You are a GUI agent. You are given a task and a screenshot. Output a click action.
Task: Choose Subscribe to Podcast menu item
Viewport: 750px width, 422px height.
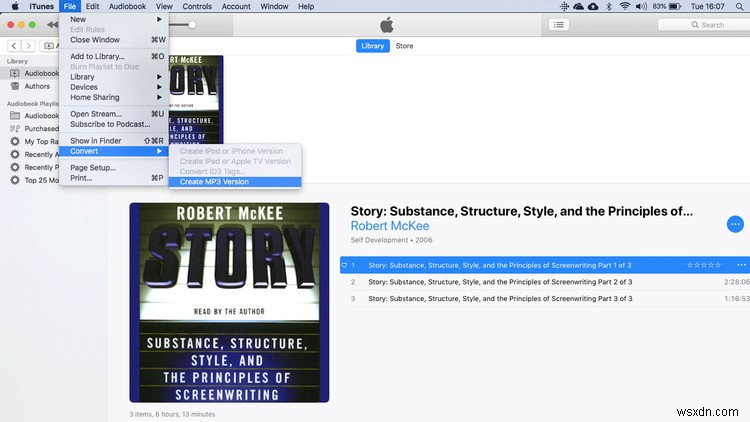[x=114, y=124]
